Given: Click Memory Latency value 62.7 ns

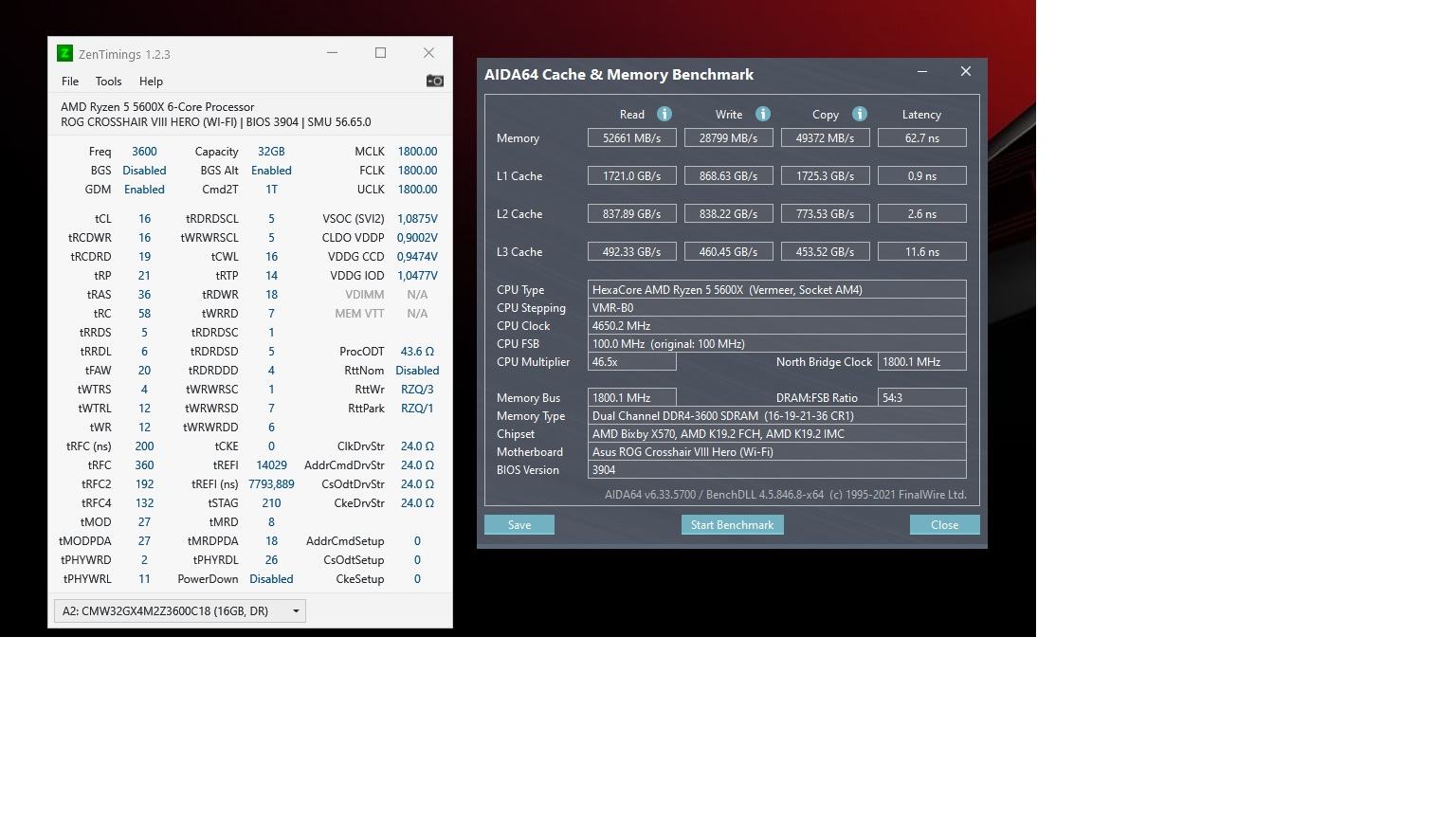Looking at the screenshot, I should [921, 138].
